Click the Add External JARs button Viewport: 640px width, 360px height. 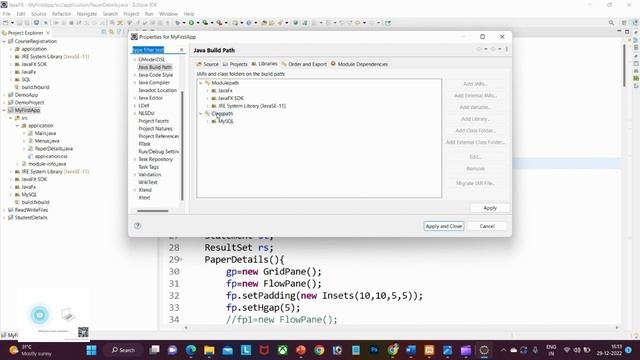point(476,96)
